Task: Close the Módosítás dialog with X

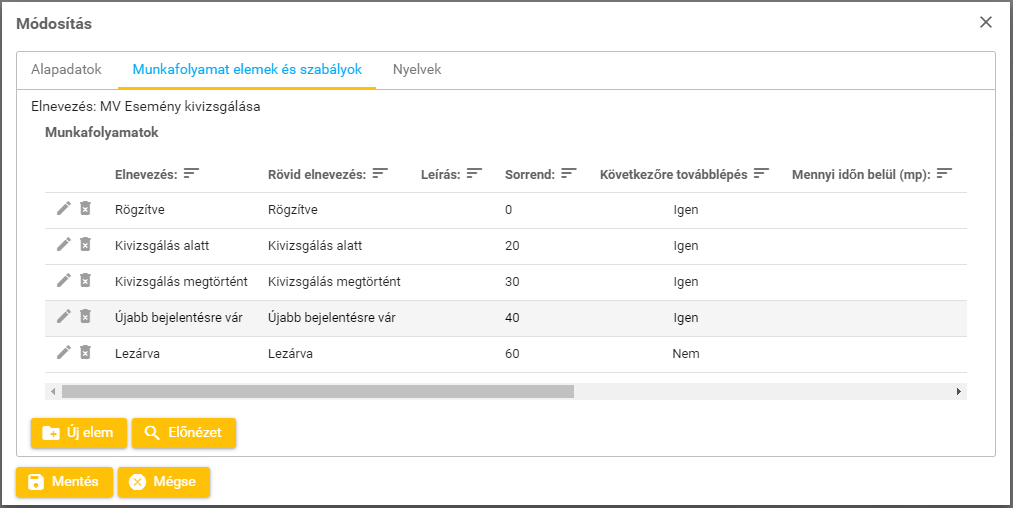Action: coord(986,22)
